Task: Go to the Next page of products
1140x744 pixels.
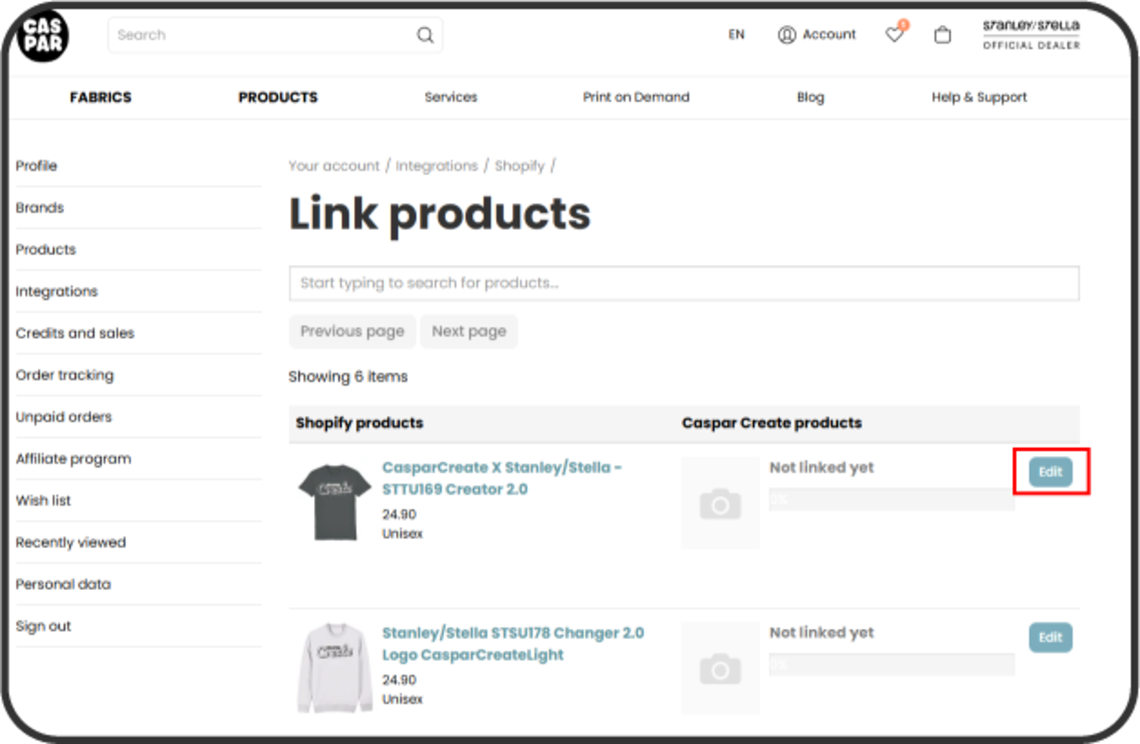Action: [x=468, y=331]
